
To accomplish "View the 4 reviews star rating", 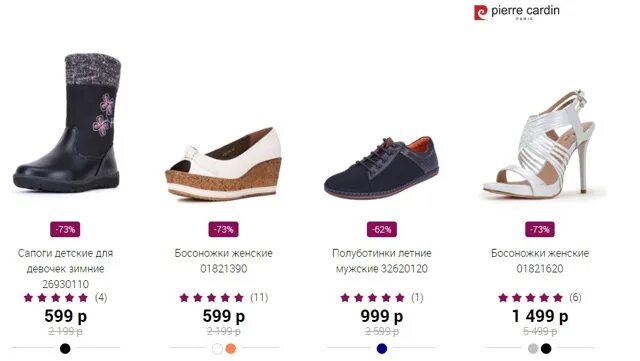I will tap(65, 297).
